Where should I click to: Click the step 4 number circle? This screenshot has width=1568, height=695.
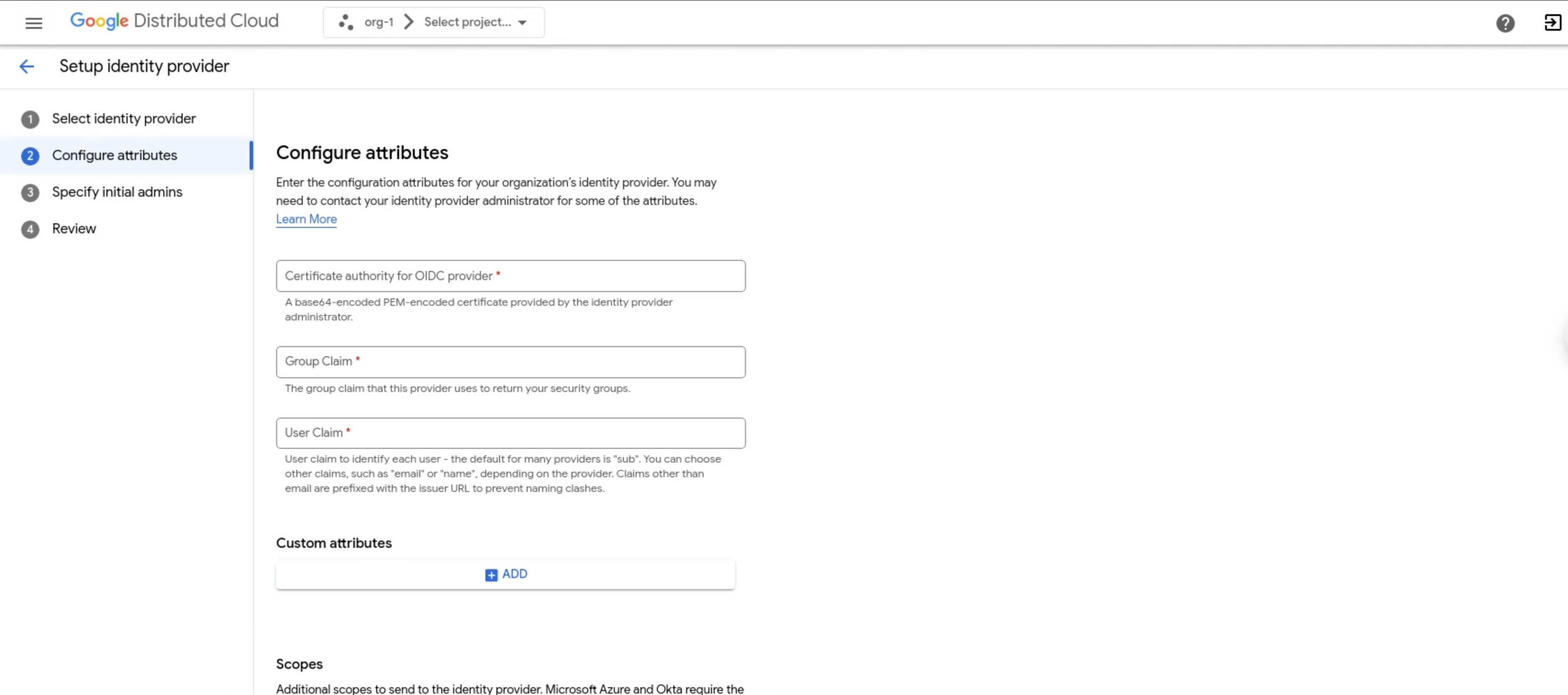[30, 229]
